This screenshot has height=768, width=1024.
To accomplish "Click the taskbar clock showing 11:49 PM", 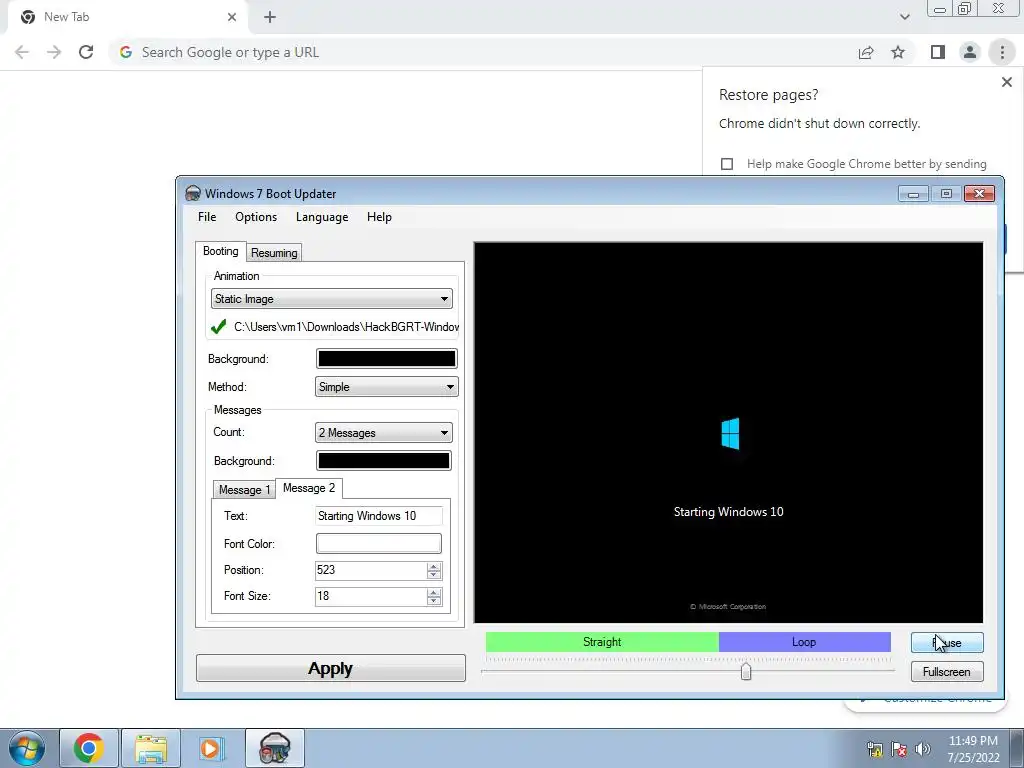I will pos(974,749).
